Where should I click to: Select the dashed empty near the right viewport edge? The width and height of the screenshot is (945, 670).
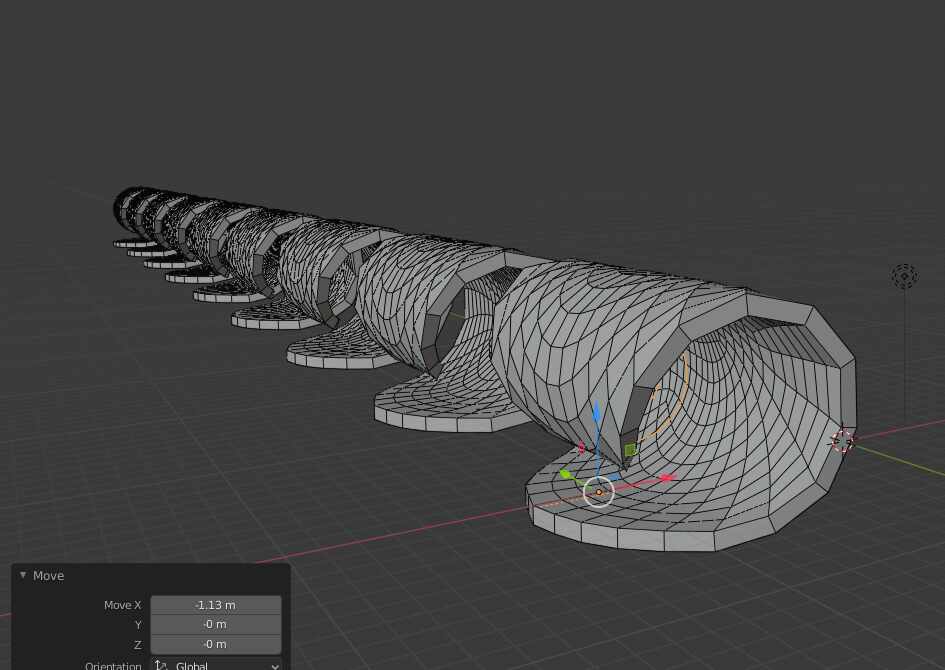843,440
